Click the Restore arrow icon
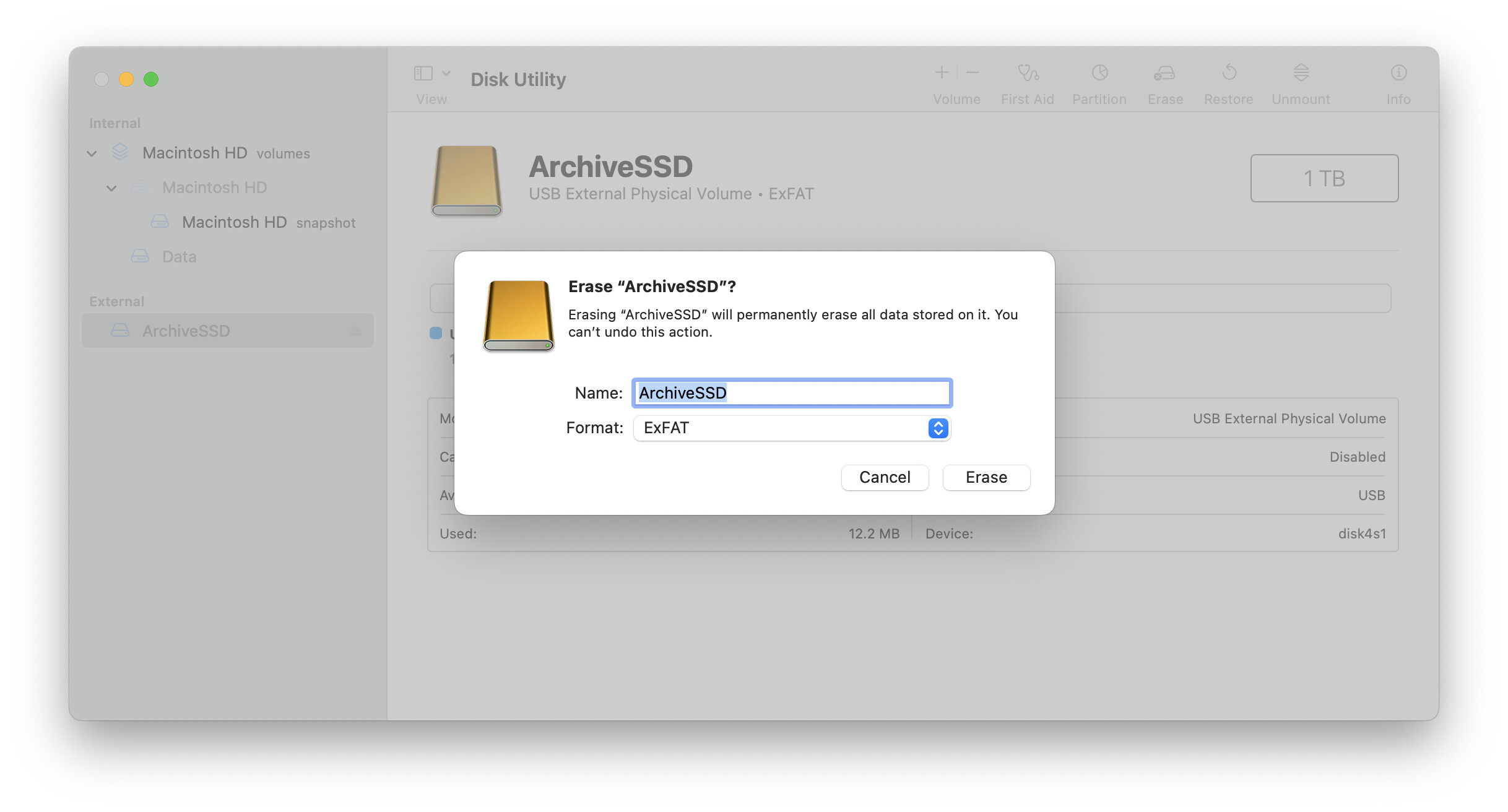The width and height of the screenshot is (1508, 812). coord(1229,73)
